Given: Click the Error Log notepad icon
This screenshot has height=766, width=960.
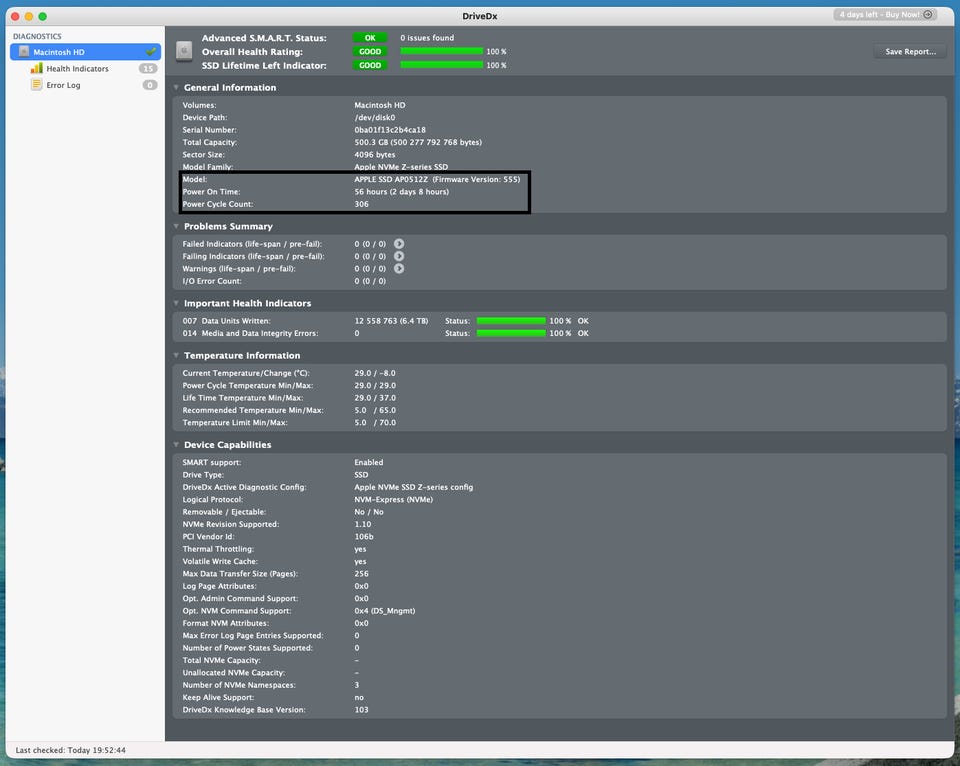Looking at the screenshot, I should tap(37, 85).
